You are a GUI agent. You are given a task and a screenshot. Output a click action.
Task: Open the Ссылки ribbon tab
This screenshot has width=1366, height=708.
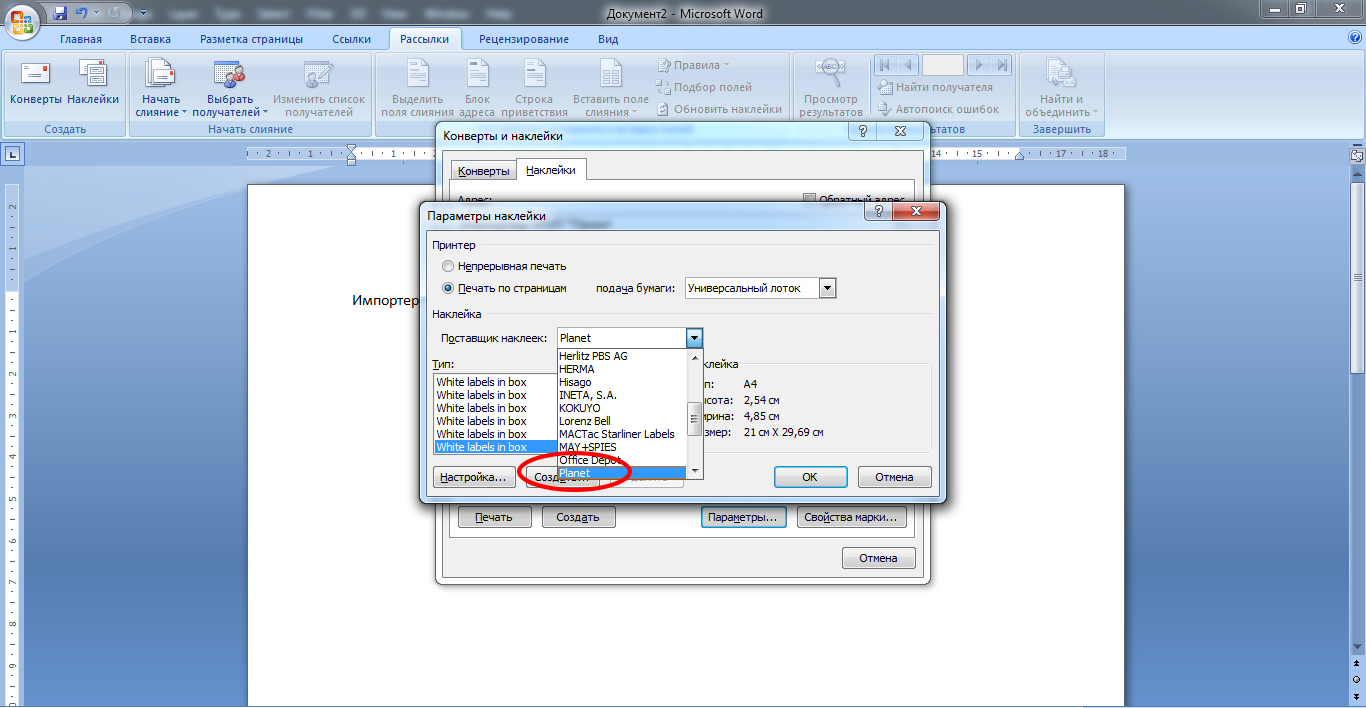[352, 39]
